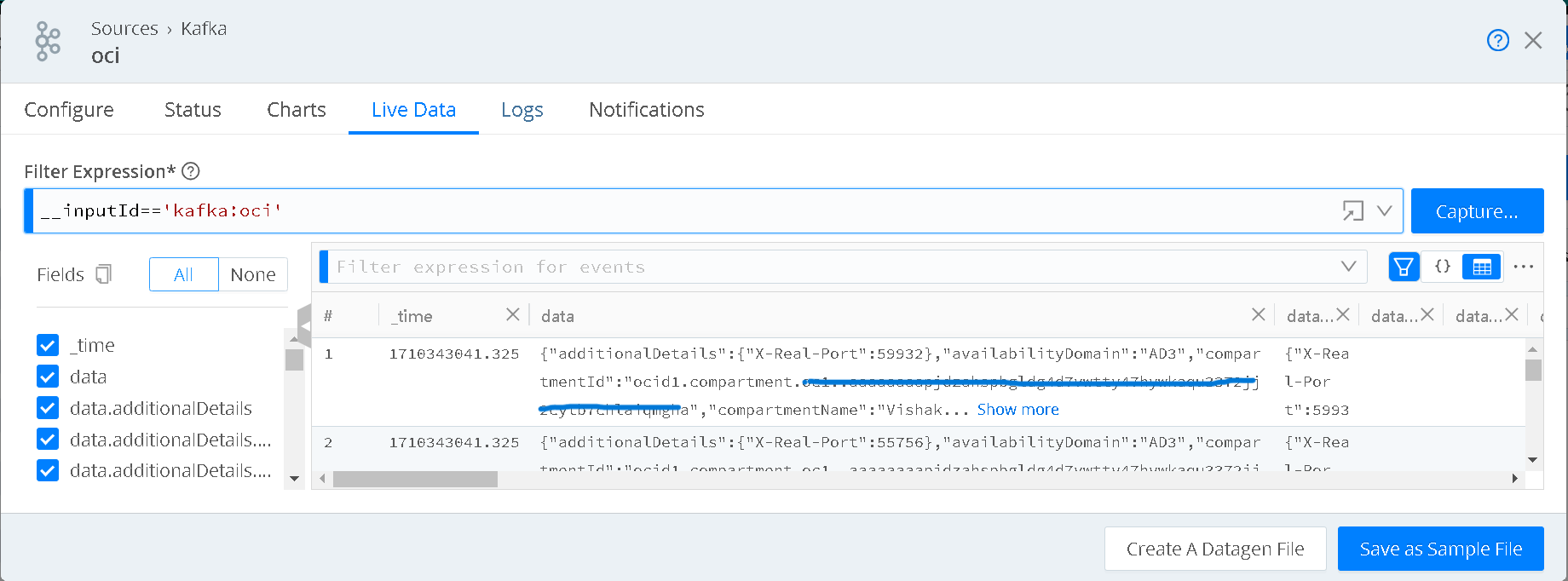Screen dimensions: 1568x581
Task: Click the _time value in row 2
Action: [454, 443]
